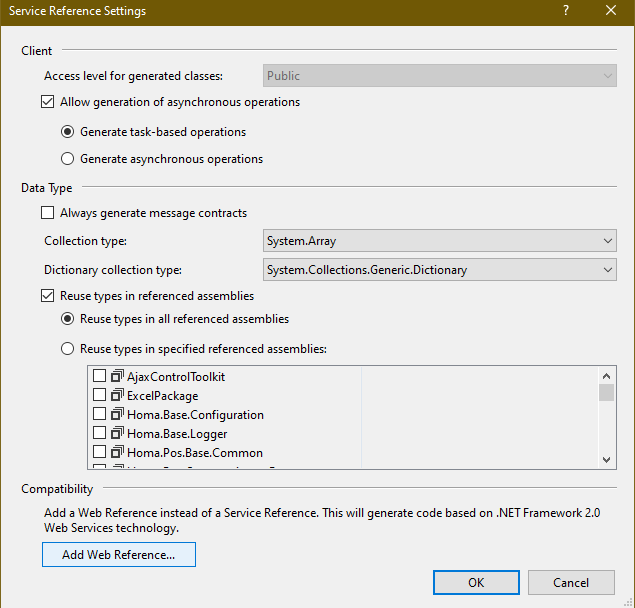The height and width of the screenshot is (608, 635).
Task: Check the AjaxControlToolkit assembly checkbox
Action: (99, 376)
